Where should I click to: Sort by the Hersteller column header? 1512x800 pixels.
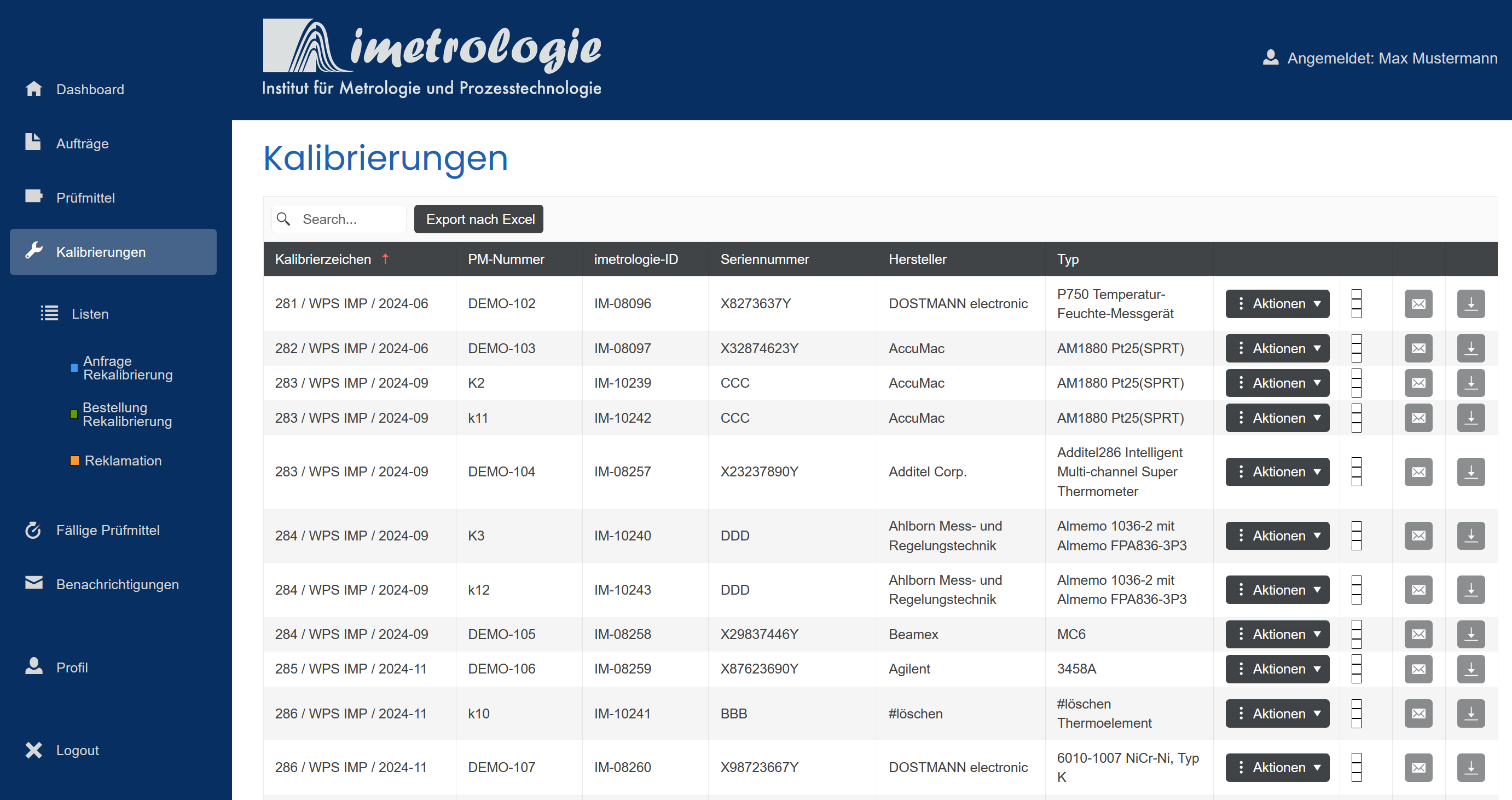click(x=917, y=259)
